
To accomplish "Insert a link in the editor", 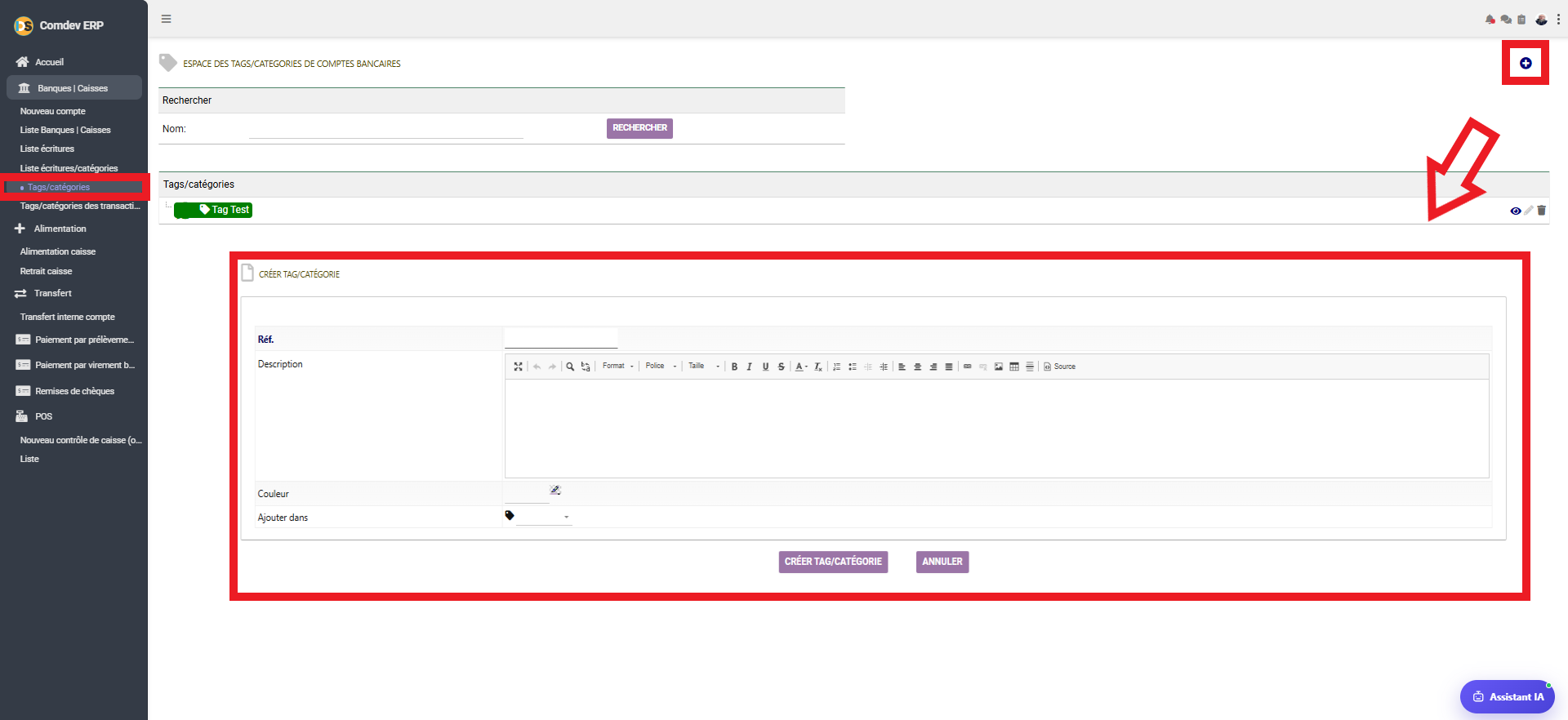I will (967, 367).
